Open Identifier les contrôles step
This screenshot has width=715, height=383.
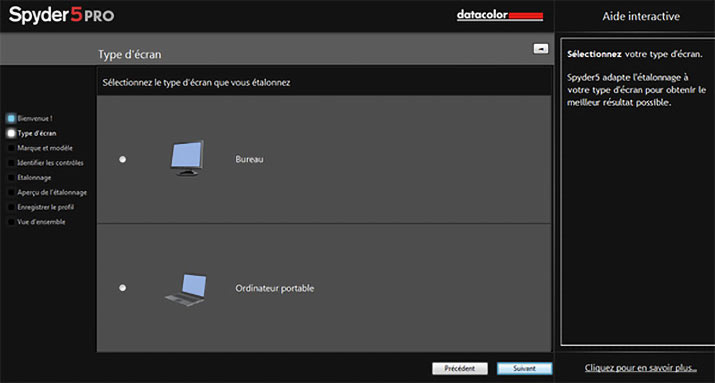pos(50,163)
